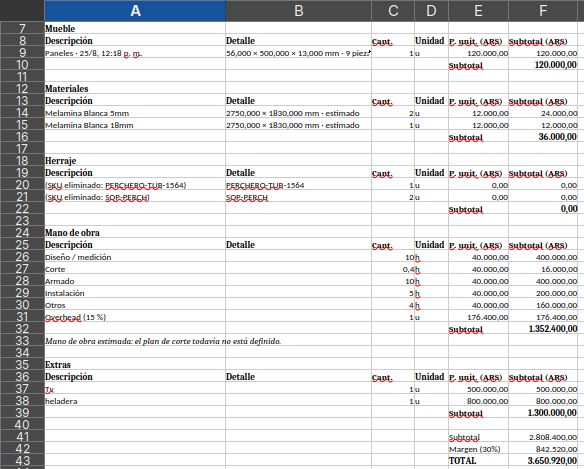584x469 pixels.
Task: Click the Mano de obra subtotal 1.352.400,00
Action: coord(543,329)
